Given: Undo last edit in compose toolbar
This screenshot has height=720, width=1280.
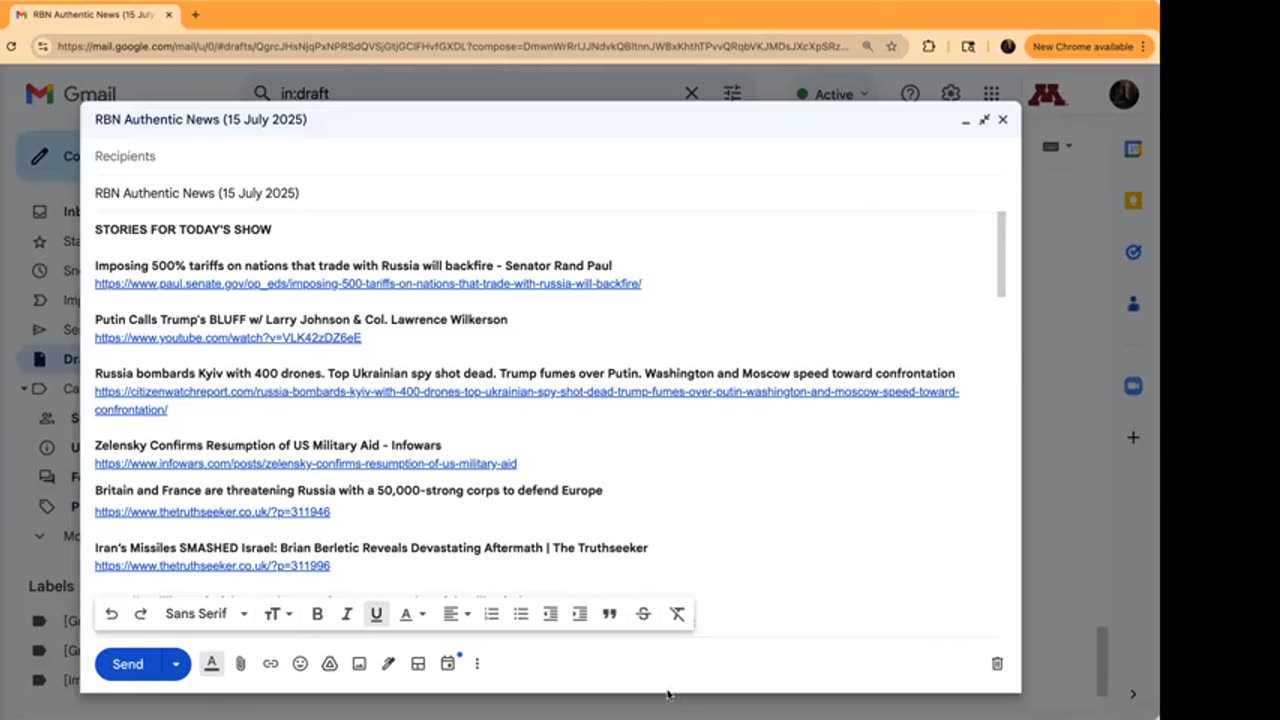Looking at the screenshot, I should pyautogui.click(x=111, y=614).
